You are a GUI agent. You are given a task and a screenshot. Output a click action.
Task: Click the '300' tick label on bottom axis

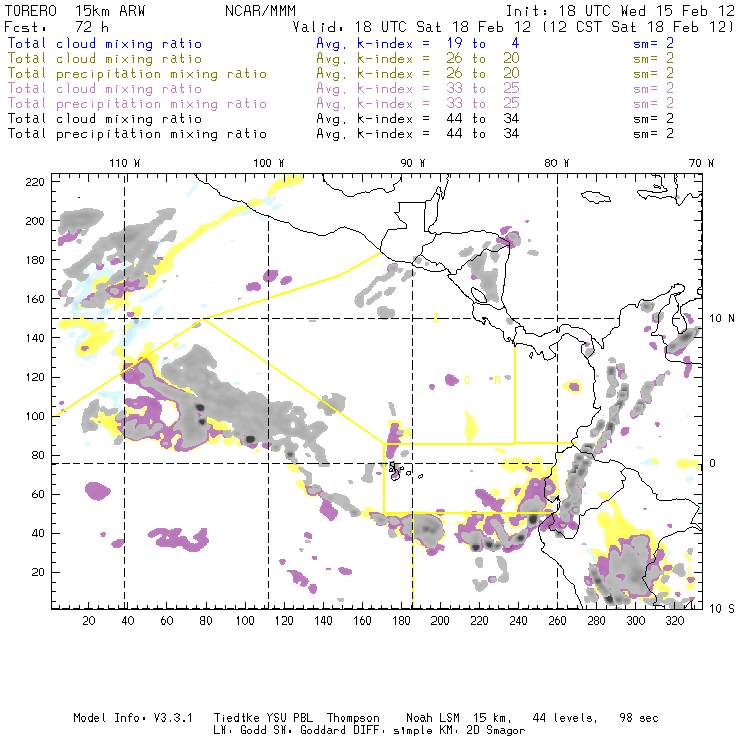click(x=636, y=621)
